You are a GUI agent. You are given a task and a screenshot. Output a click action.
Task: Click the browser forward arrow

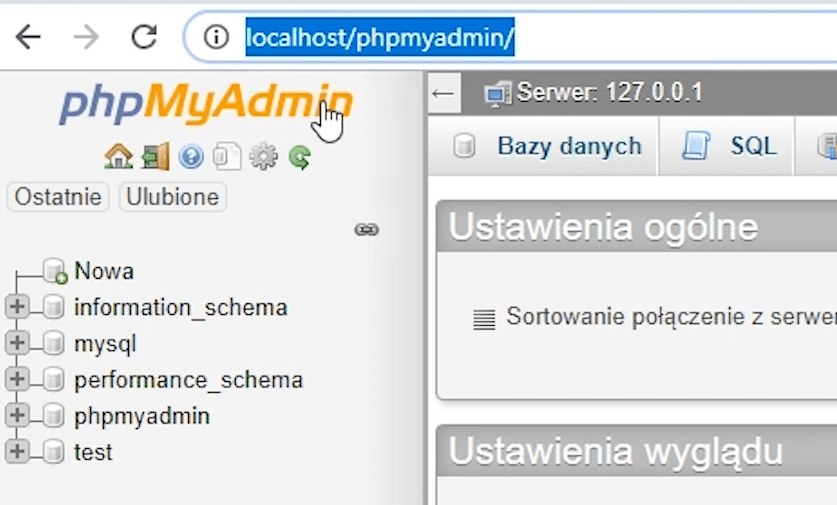pyautogui.click(x=85, y=37)
